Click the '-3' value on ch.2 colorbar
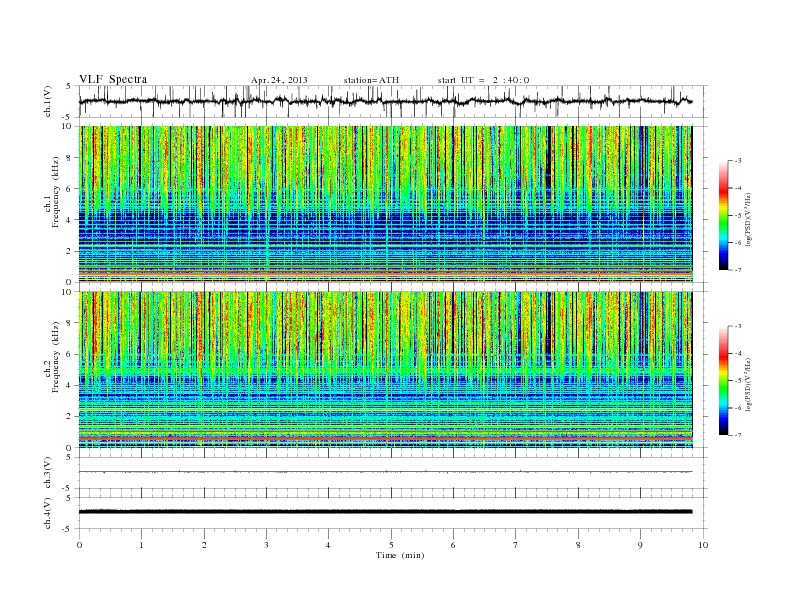This screenshot has height=612, width=792. tap(738, 326)
